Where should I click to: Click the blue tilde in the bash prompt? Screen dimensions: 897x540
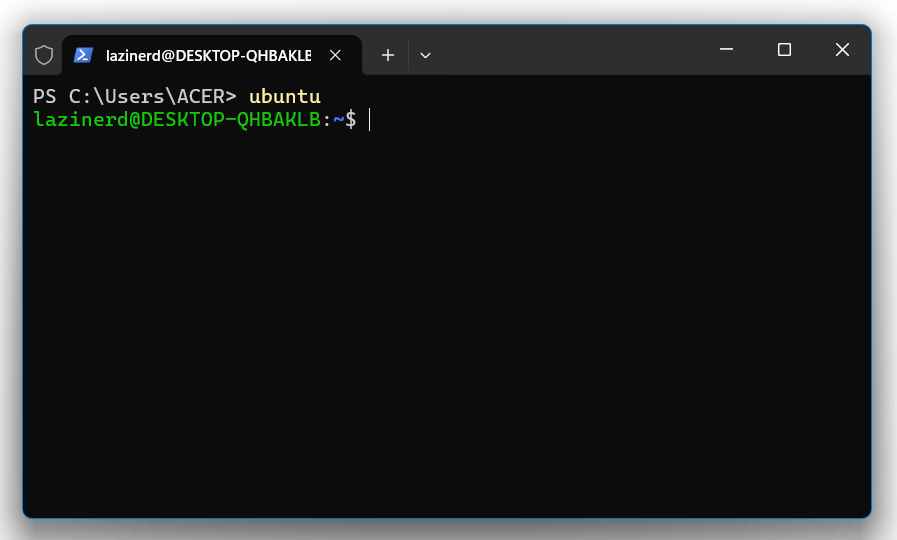point(339,120)
